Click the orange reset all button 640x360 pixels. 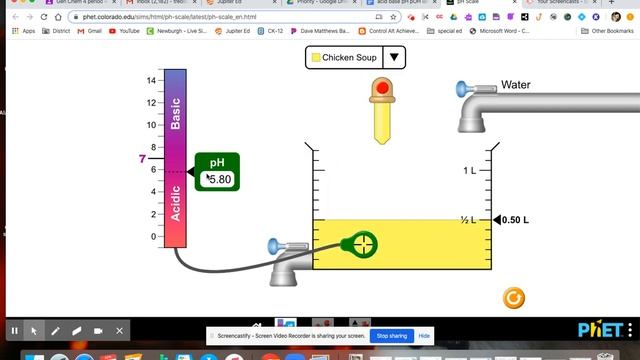pyautogui.click(x=513, y=298)
